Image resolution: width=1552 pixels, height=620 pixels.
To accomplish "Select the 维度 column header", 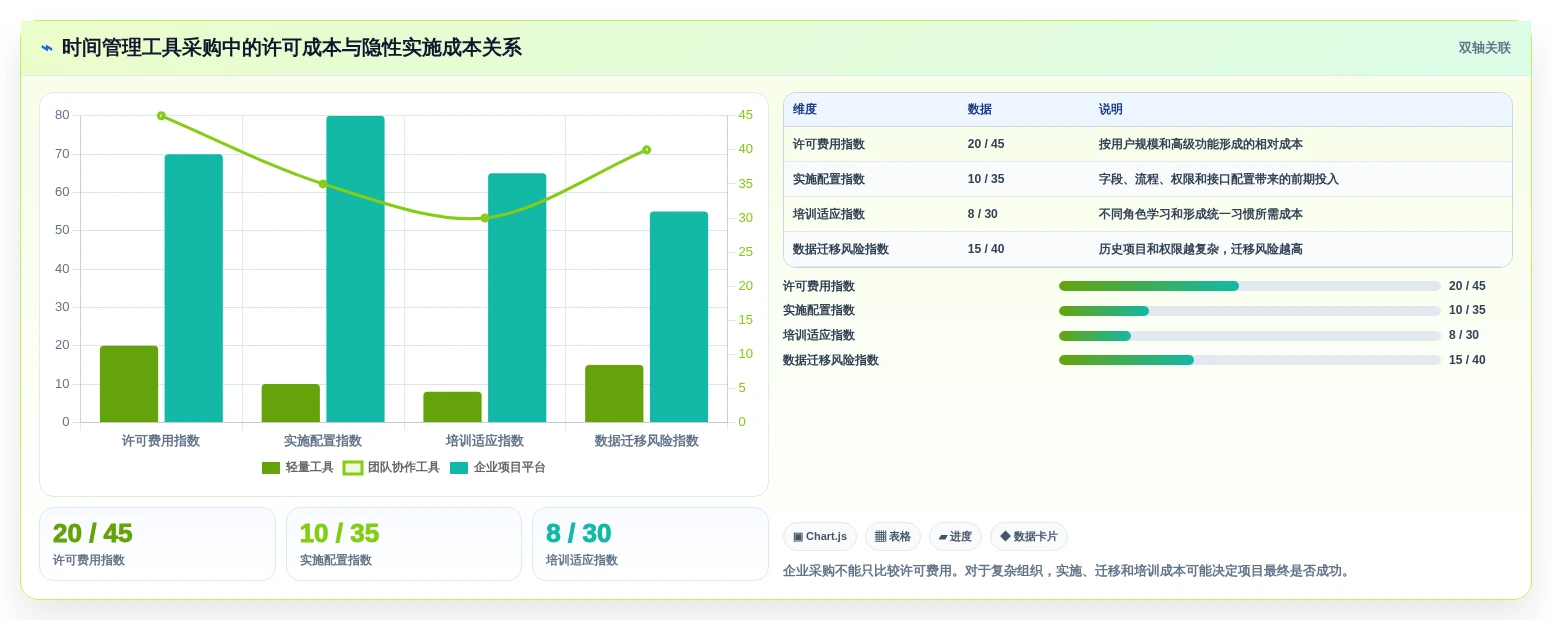I will [x=805, y=110].
